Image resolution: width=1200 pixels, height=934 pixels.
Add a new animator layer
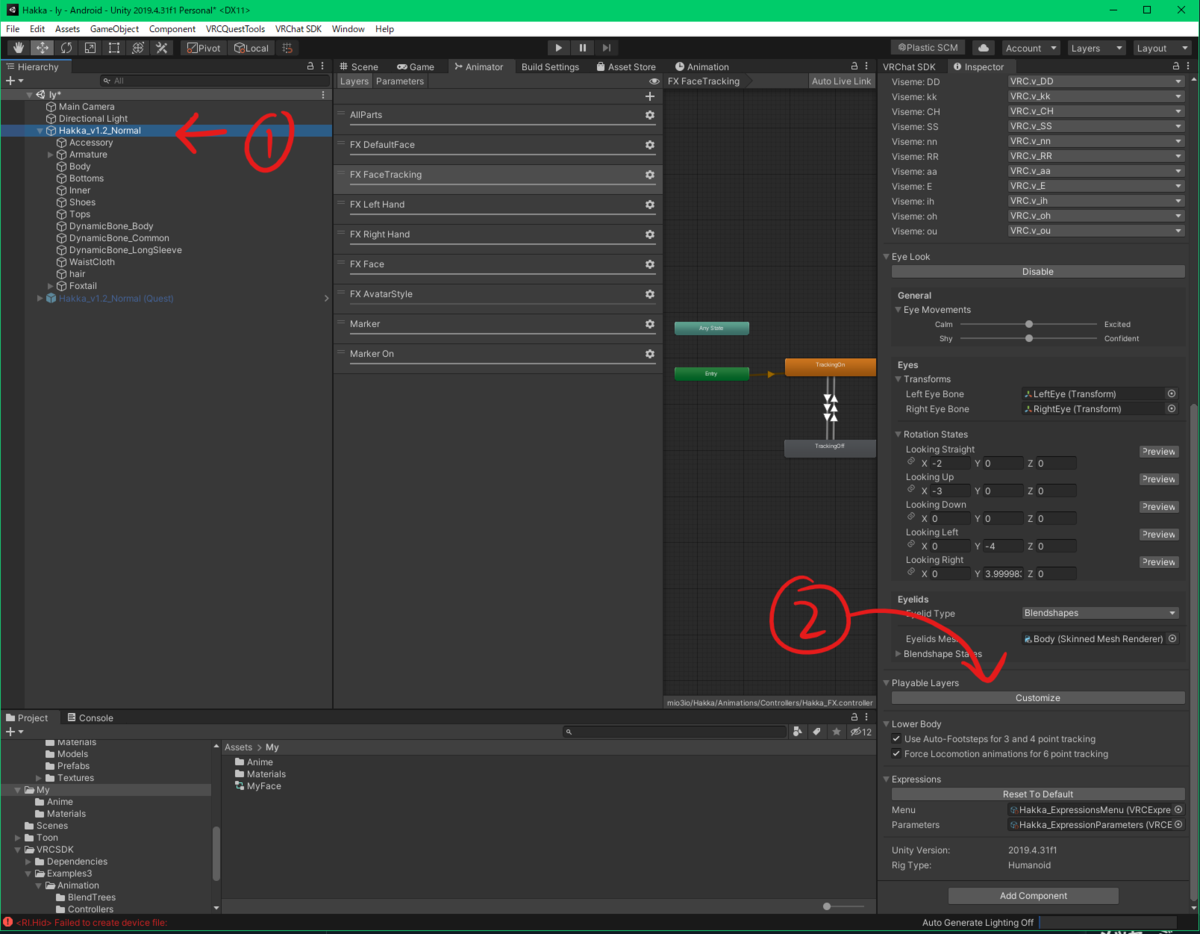[650, 96]
